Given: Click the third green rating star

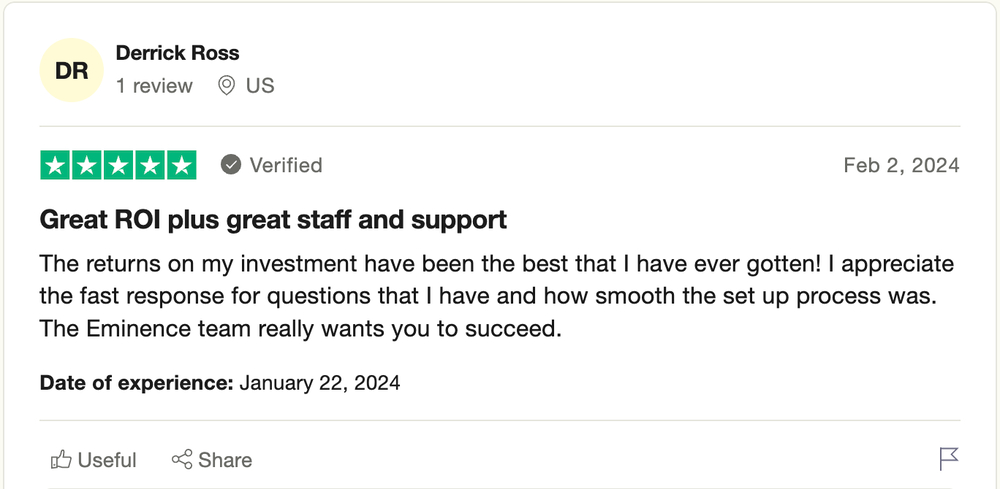Looking at the screenshot, I should coord(118,165).
